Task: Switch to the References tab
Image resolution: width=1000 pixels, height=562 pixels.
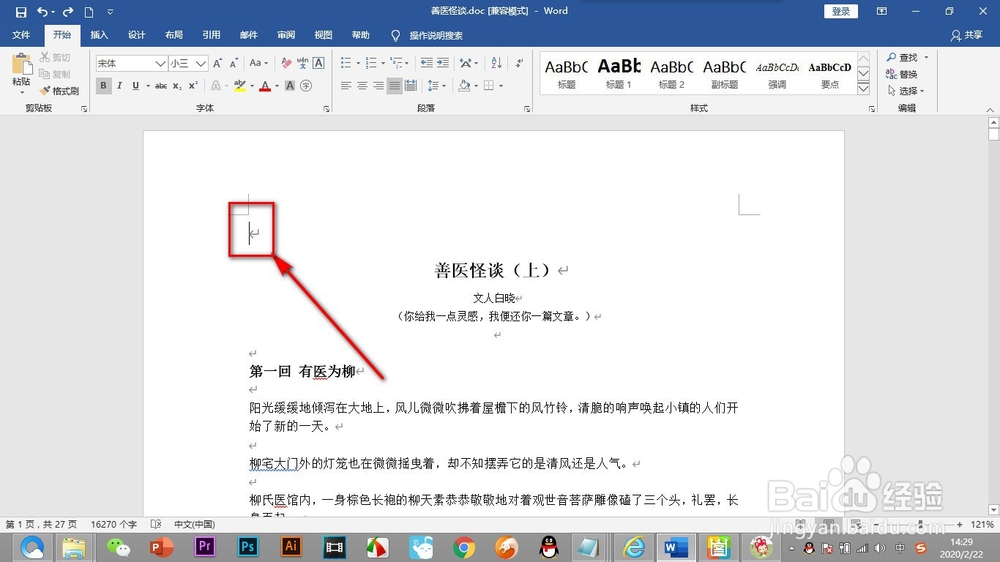Action: (211, 35)
